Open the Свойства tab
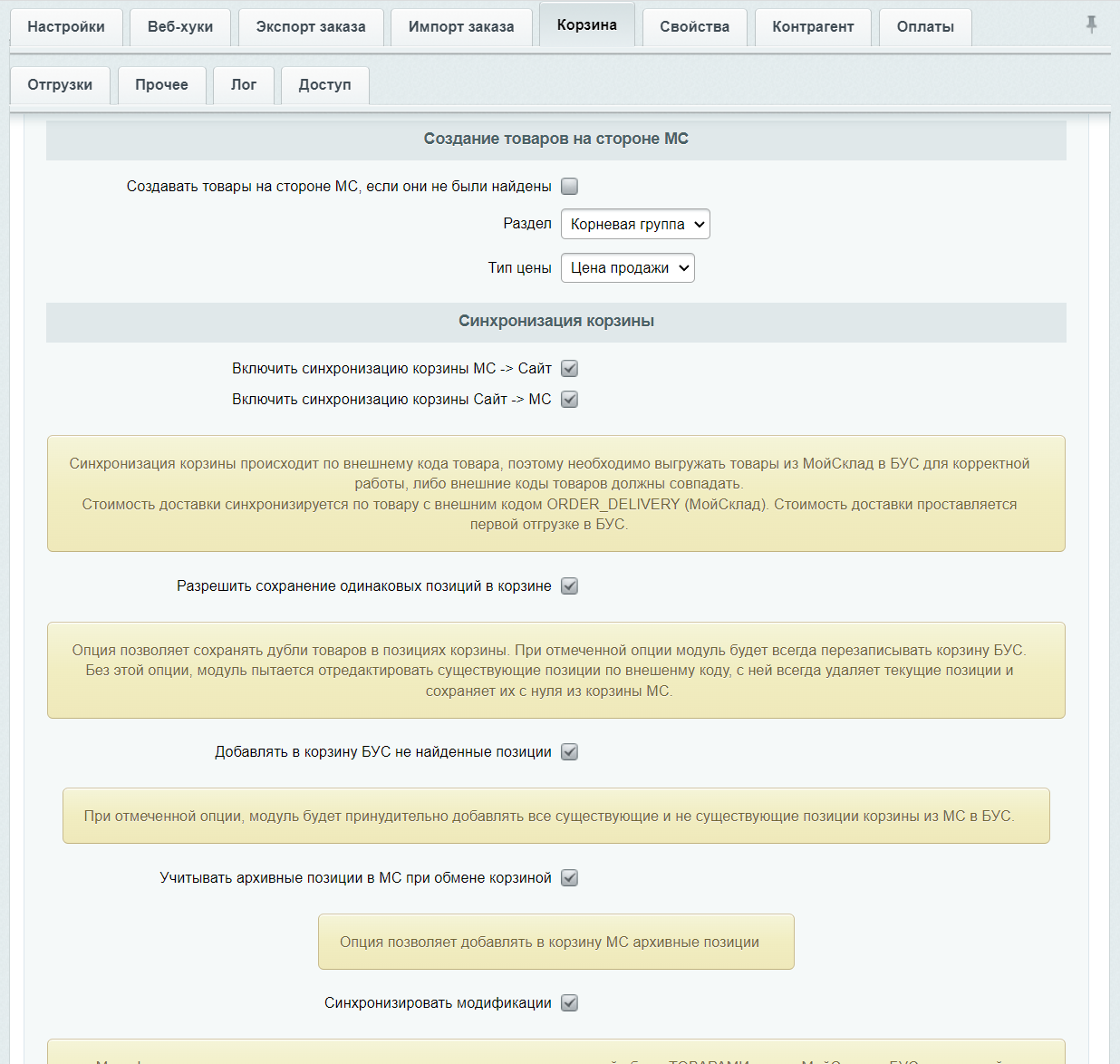This screenshot has width=1120, height=1064. coord(695,27)
